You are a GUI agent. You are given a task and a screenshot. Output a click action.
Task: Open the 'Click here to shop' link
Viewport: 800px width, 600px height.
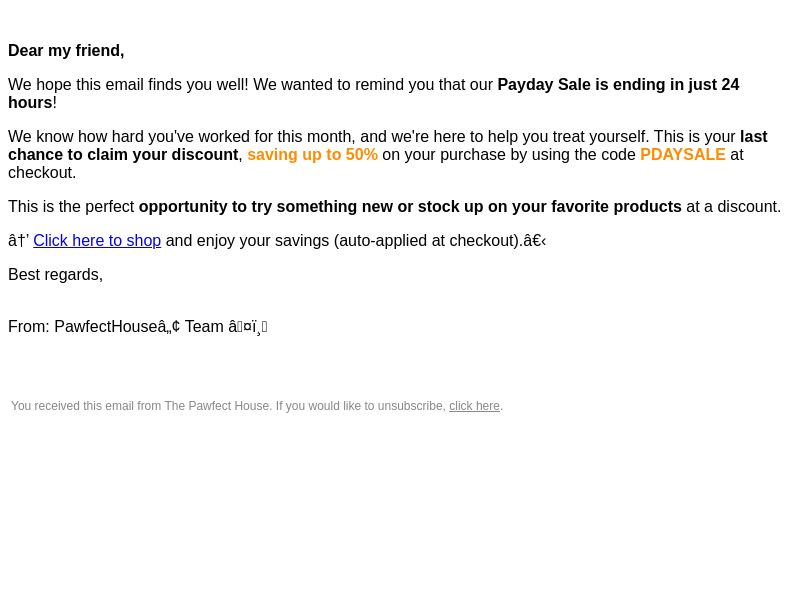click(97, 240)
